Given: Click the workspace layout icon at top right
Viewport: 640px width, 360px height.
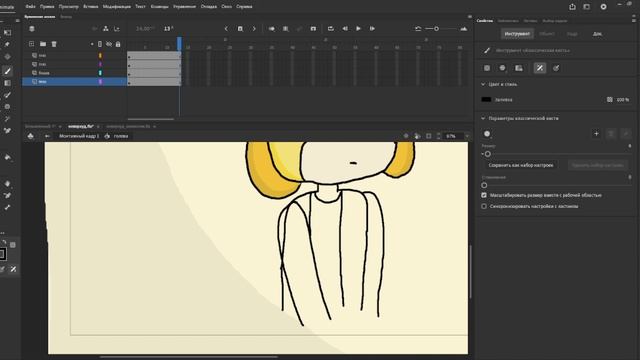Looking at the screenshot, I should pos(587,7).
